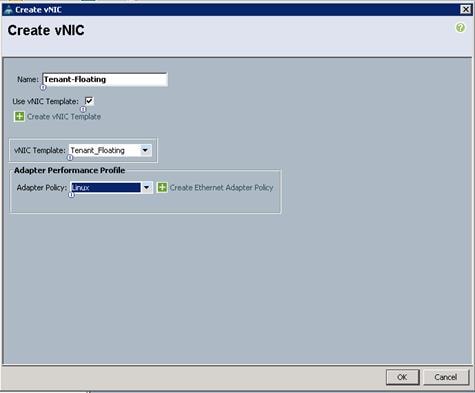Click the large Create vNIC heading
The width and height of the screenshot is (475, 393).
(46, 30)
